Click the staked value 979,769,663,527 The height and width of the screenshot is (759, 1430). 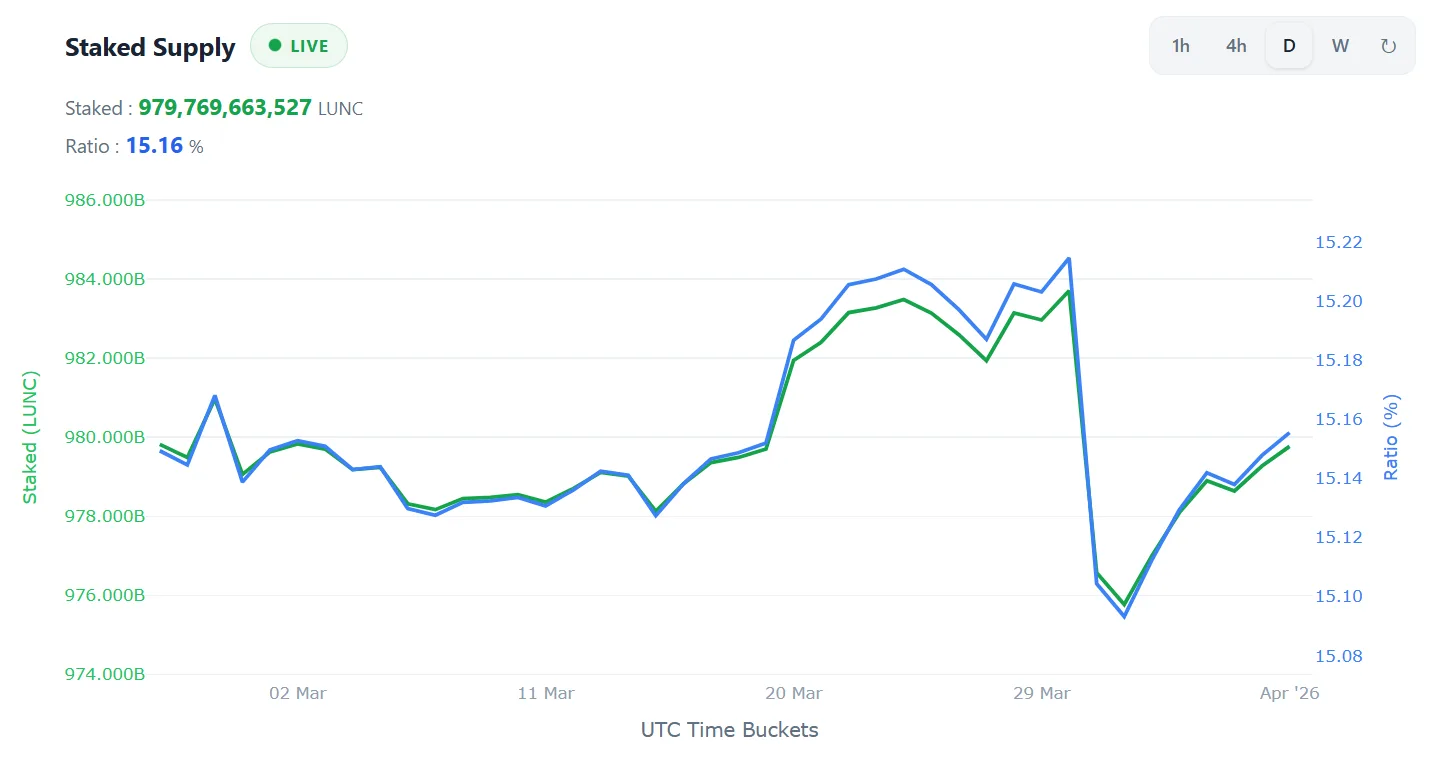[225, 108]
